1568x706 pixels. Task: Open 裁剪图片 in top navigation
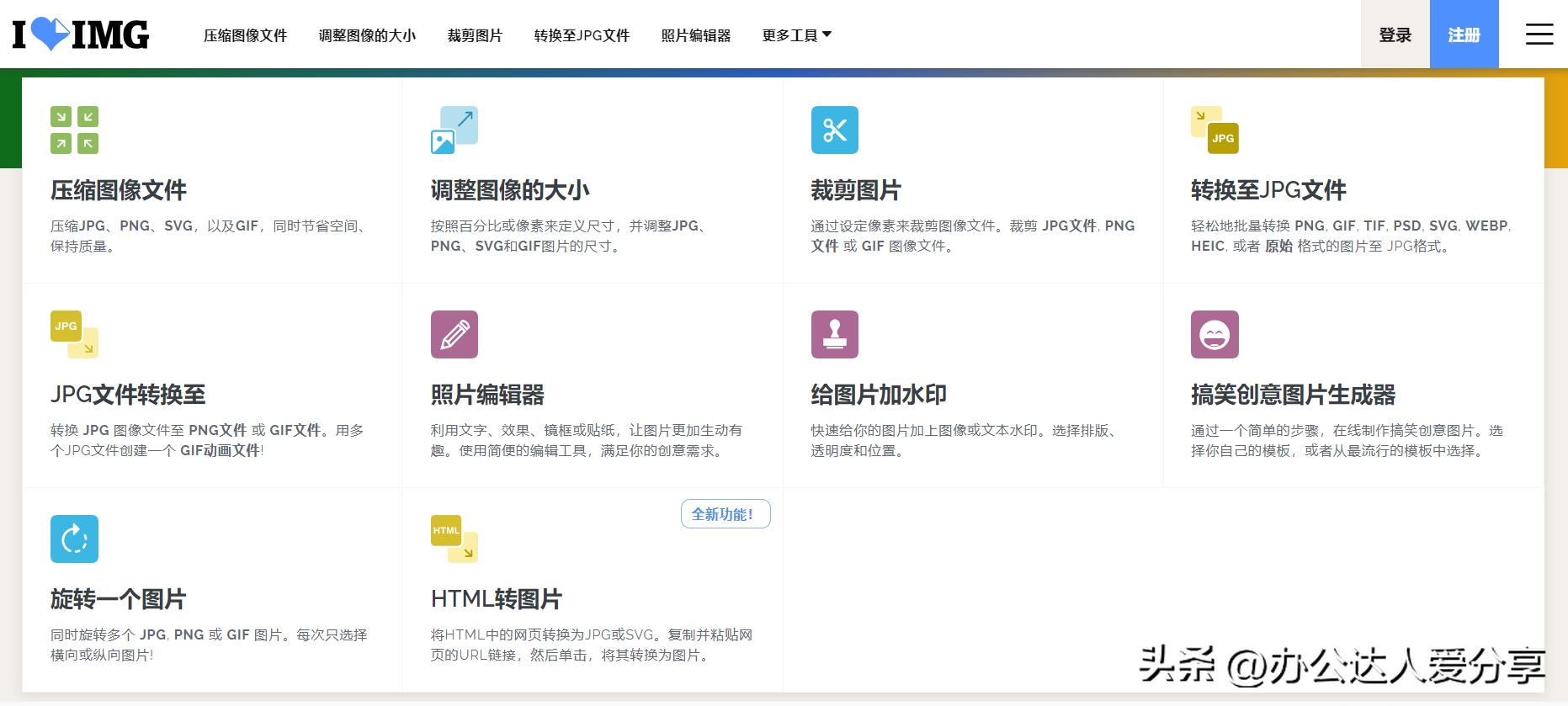[x=475, y=35]
